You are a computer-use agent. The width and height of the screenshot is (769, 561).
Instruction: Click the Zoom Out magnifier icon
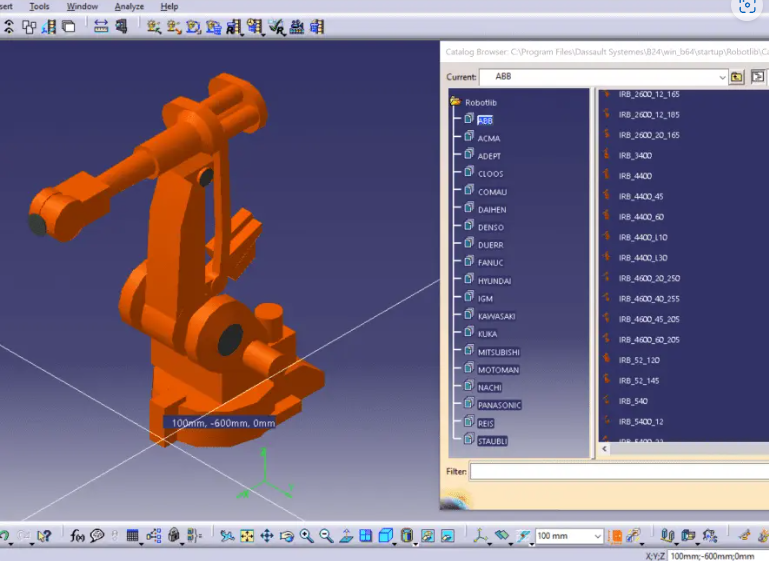326,536
